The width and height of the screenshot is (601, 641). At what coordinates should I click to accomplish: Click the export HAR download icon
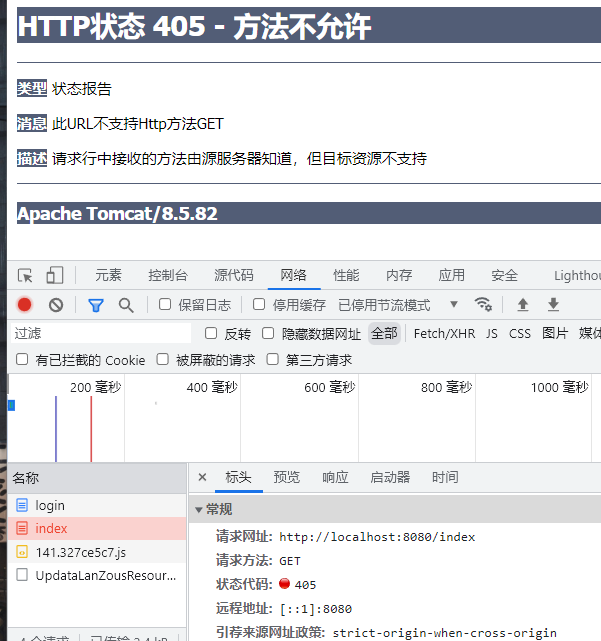[x=553, y=305]
